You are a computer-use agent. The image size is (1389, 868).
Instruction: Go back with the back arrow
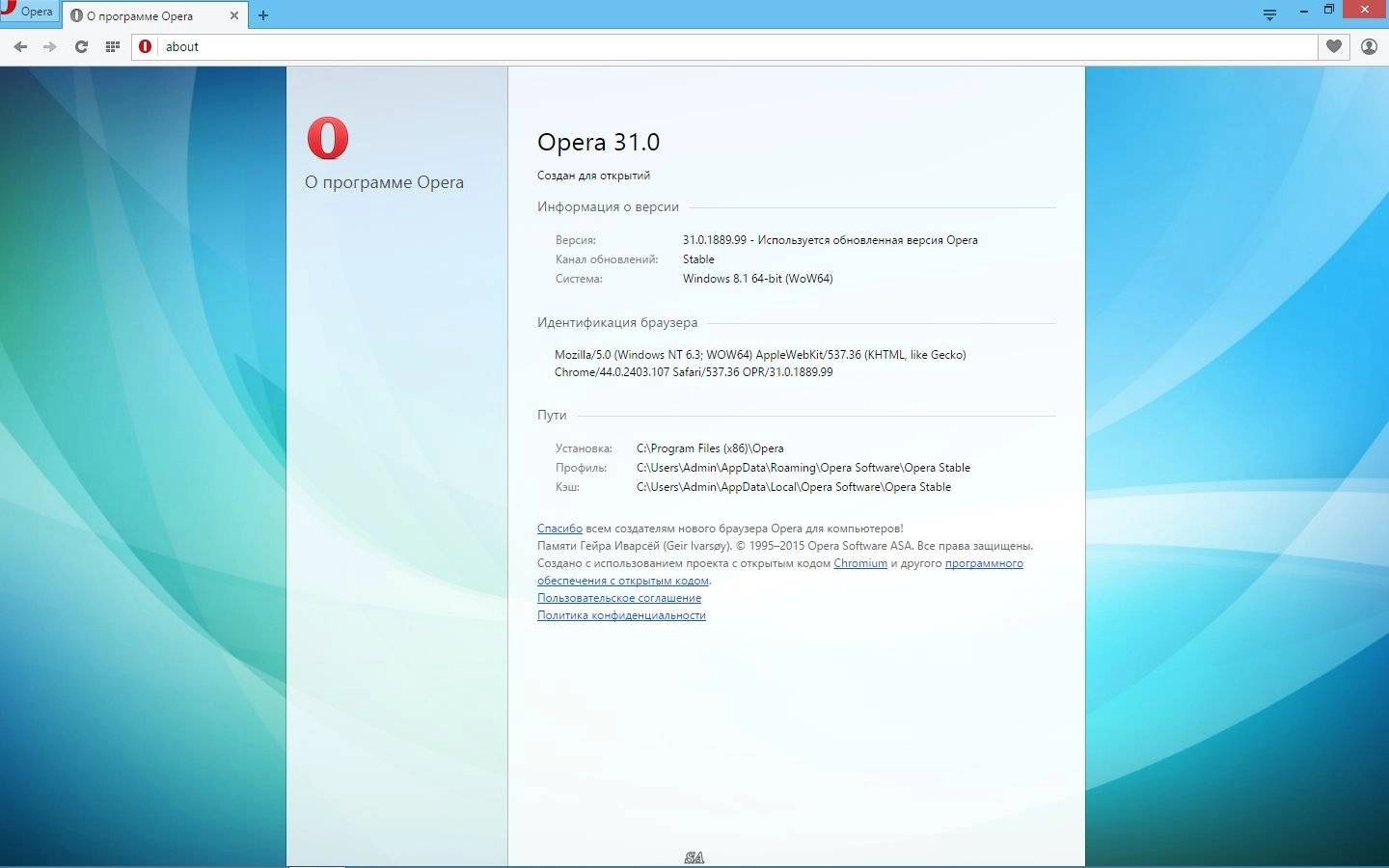[20, 46]
